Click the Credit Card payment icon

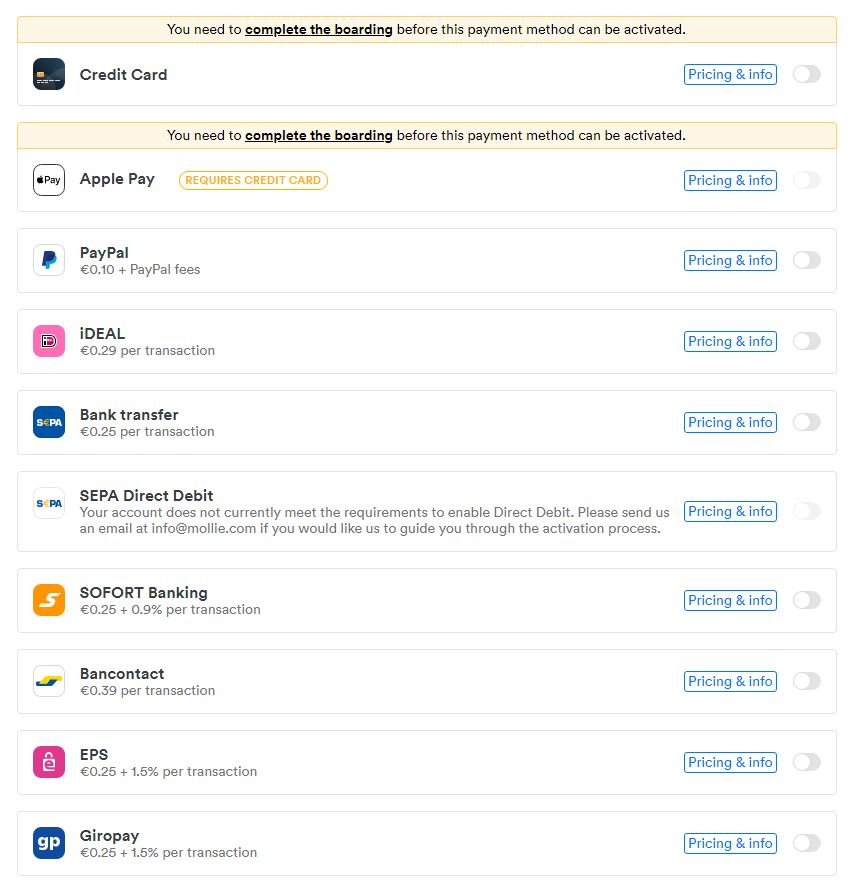(x=48, y=74)
